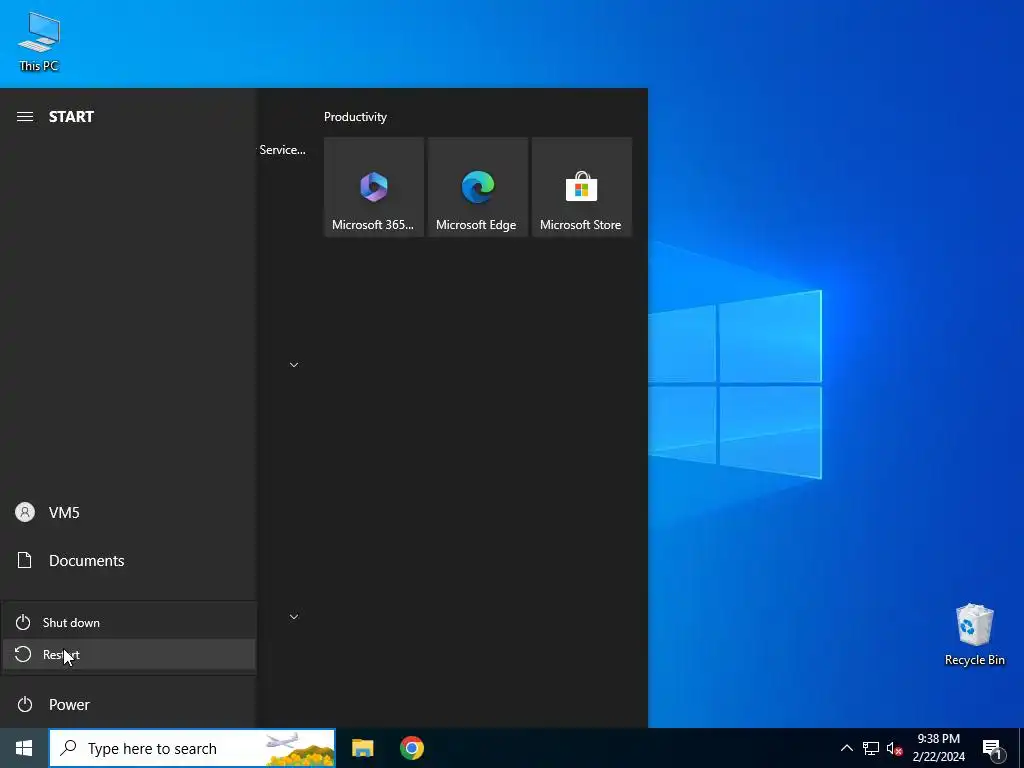Open the muted volume tray icon
The image size is (1024, 768).
pos(894,748)
